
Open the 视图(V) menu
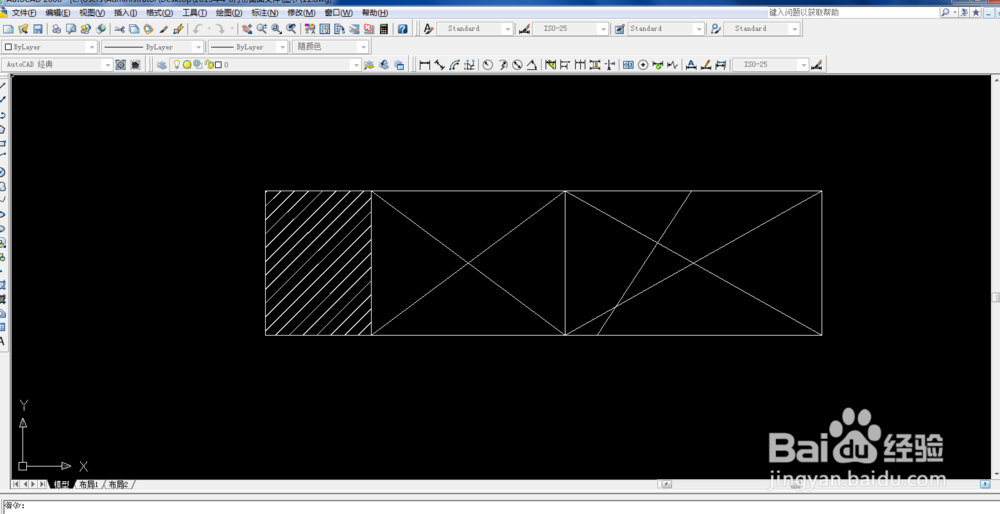click(x=92, y=13)
